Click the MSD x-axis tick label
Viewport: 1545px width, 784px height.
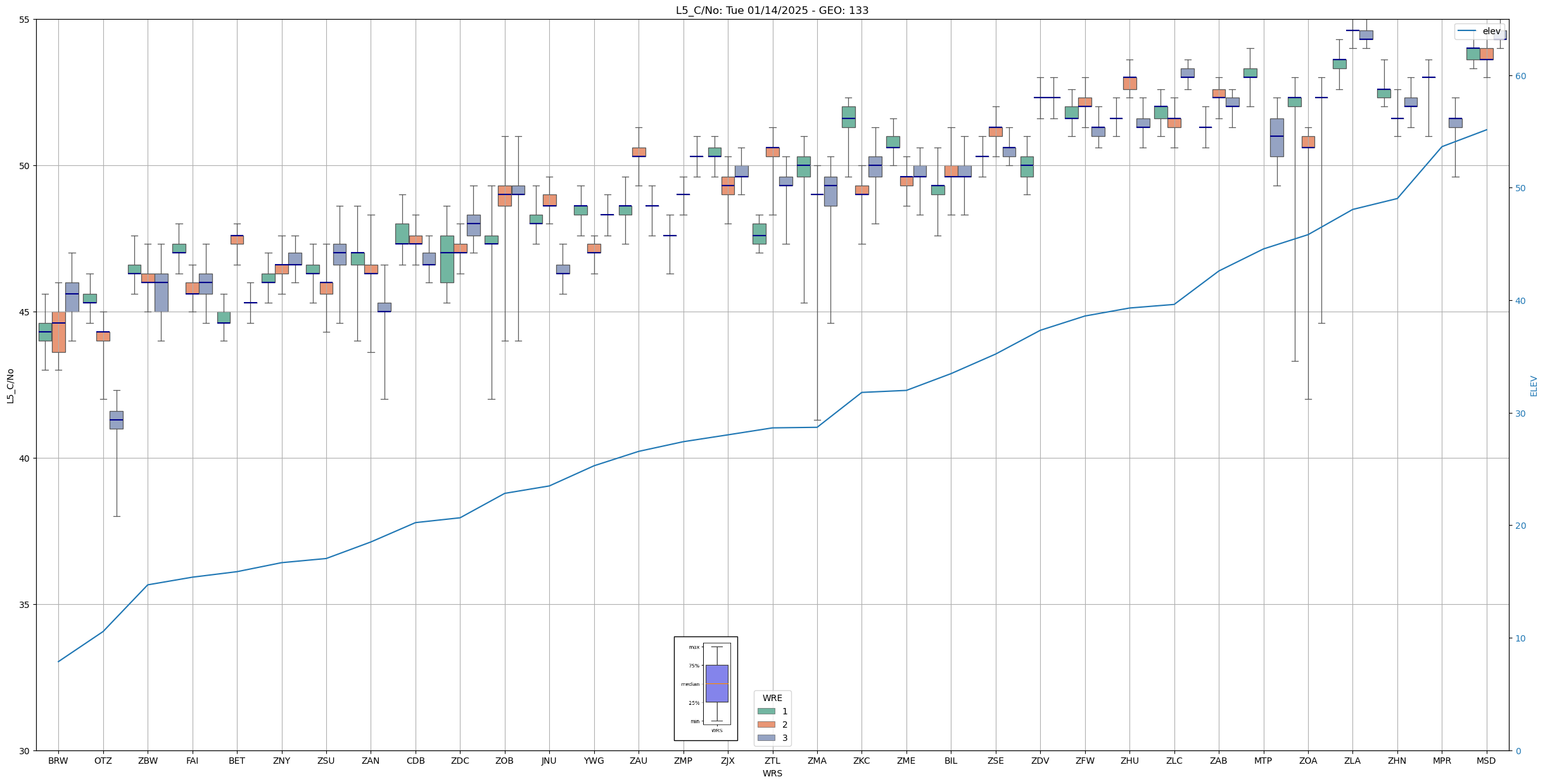click(1486, 761)
